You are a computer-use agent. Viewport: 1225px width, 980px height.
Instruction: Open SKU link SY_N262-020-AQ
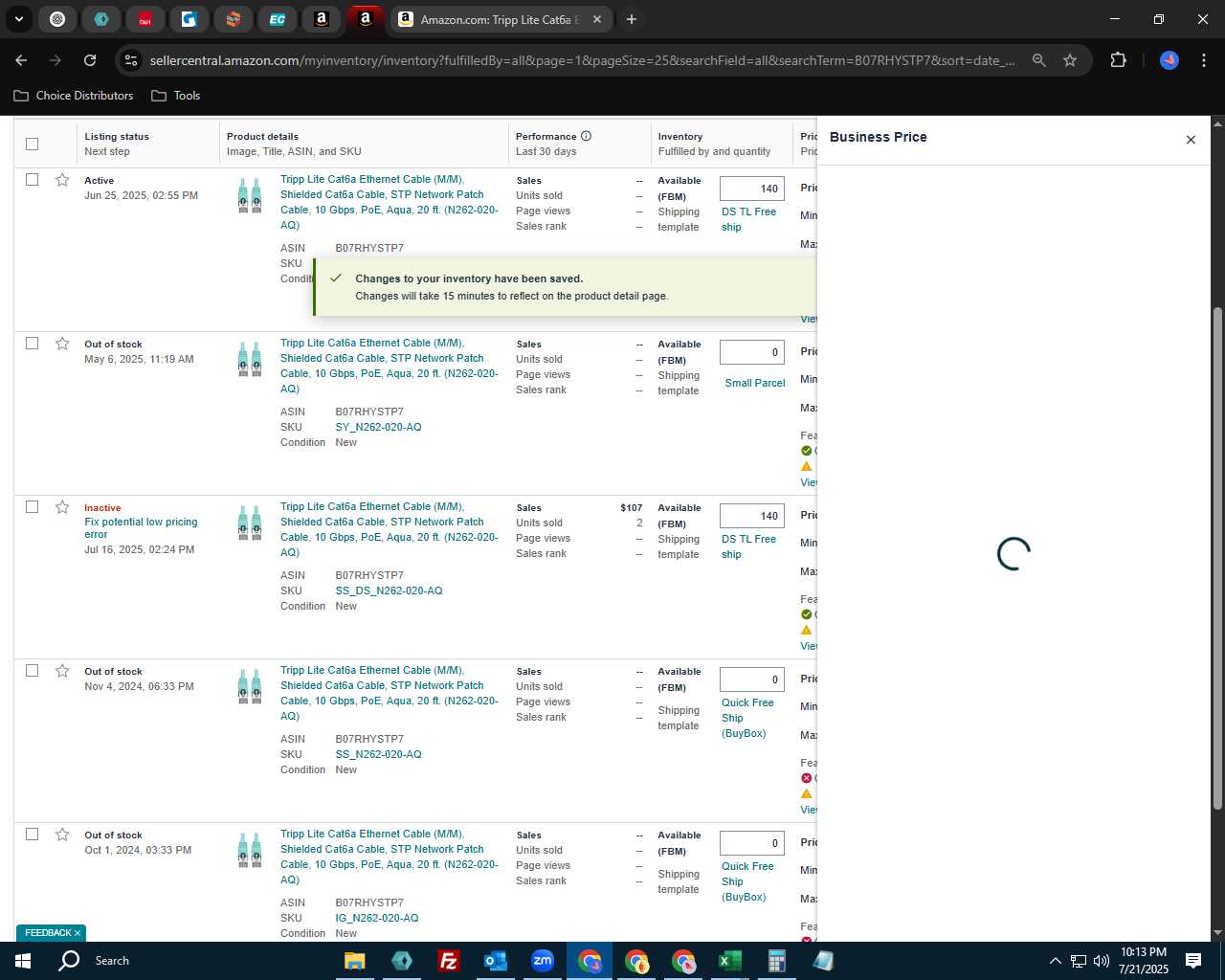pos(378,427)
